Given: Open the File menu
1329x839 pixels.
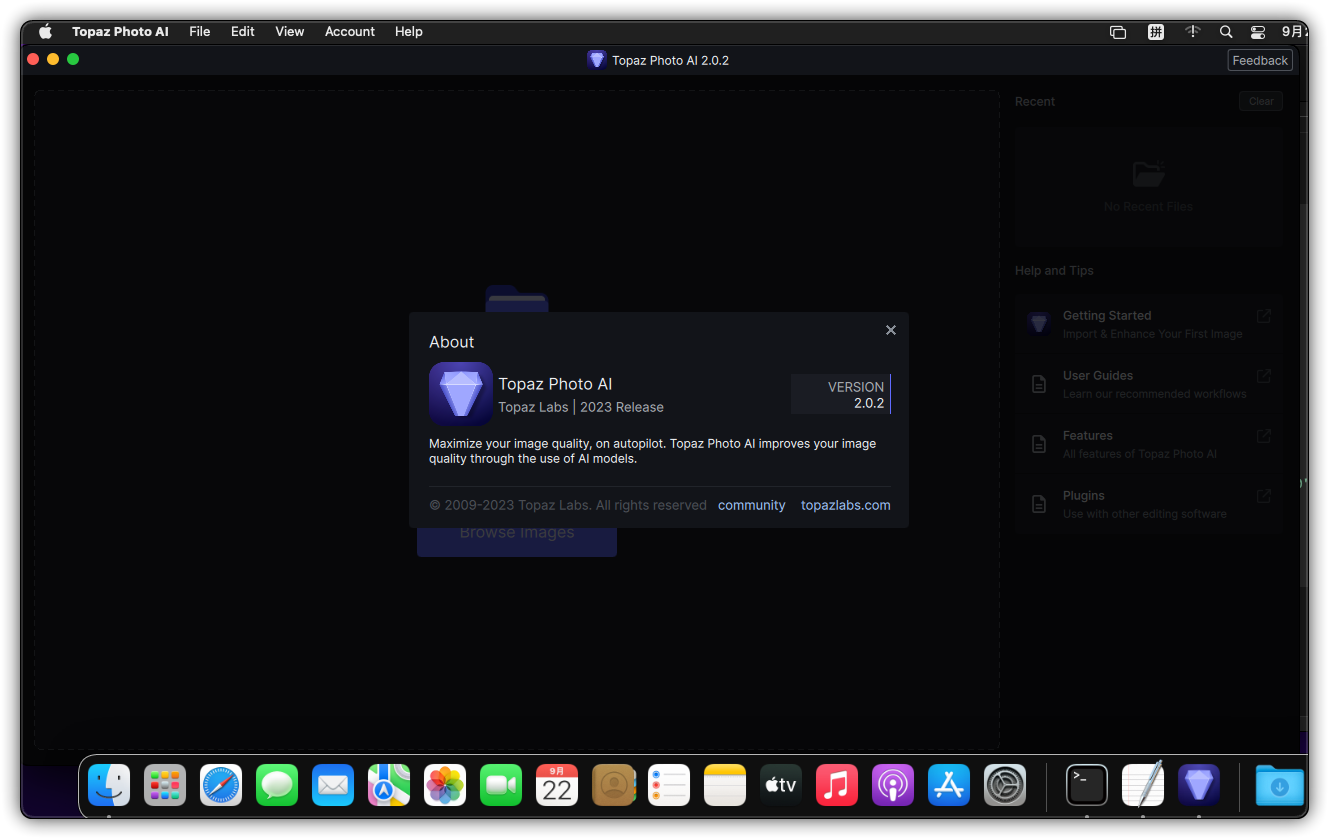Looking at the screenshot, I should [x=200, y=31].
